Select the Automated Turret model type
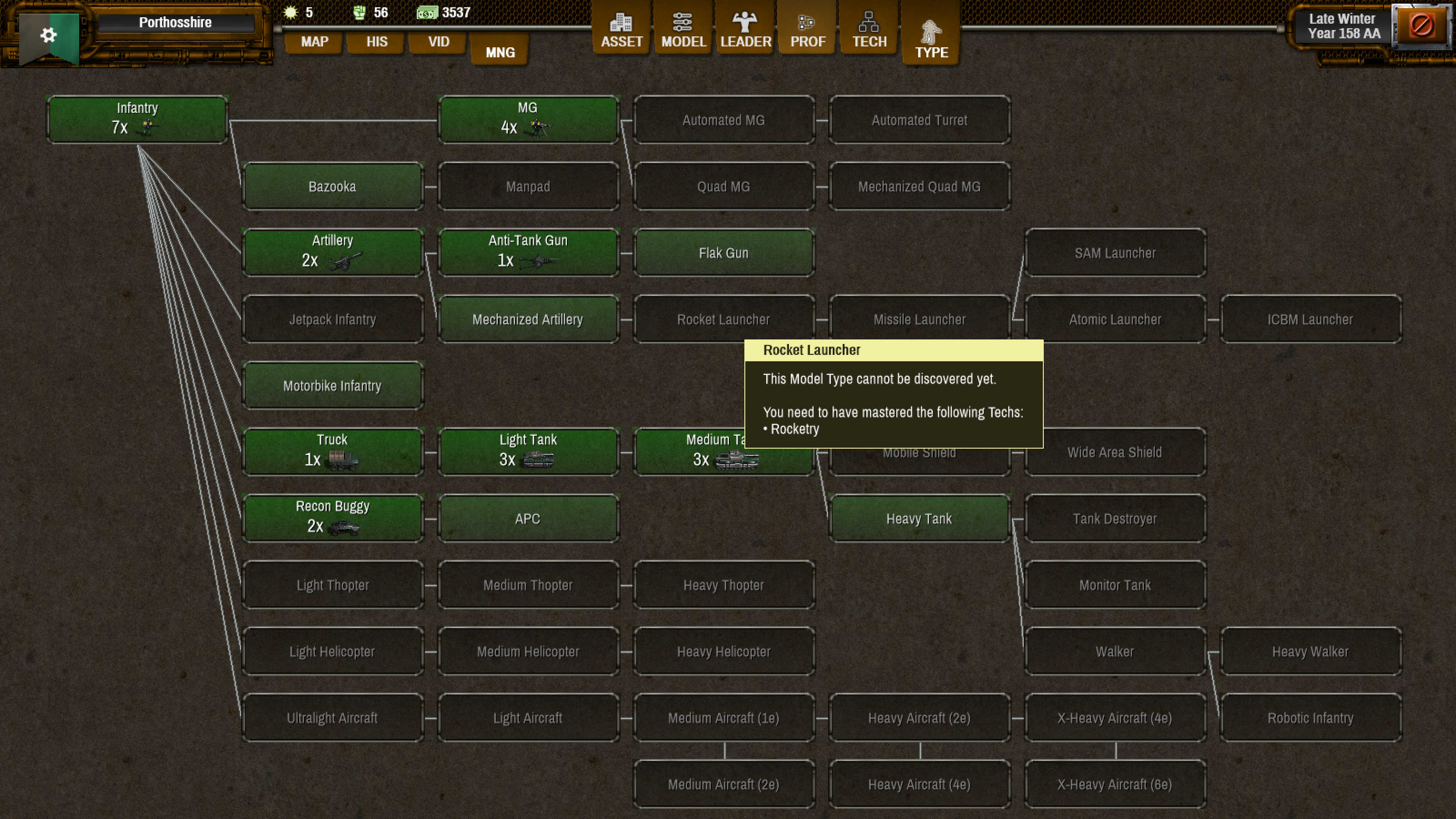 pos(920,119)
